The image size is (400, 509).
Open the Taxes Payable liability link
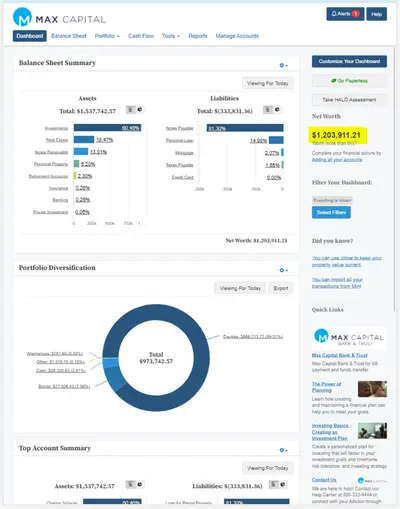tap(180, 165)
